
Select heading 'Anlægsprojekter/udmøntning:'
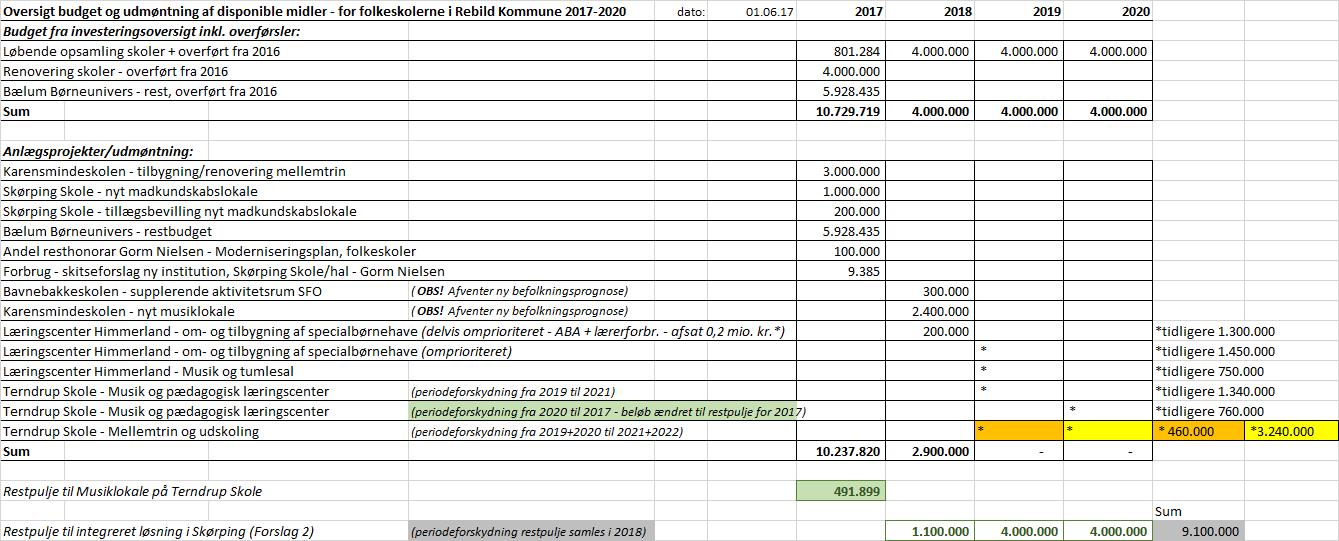pos(98,151)
